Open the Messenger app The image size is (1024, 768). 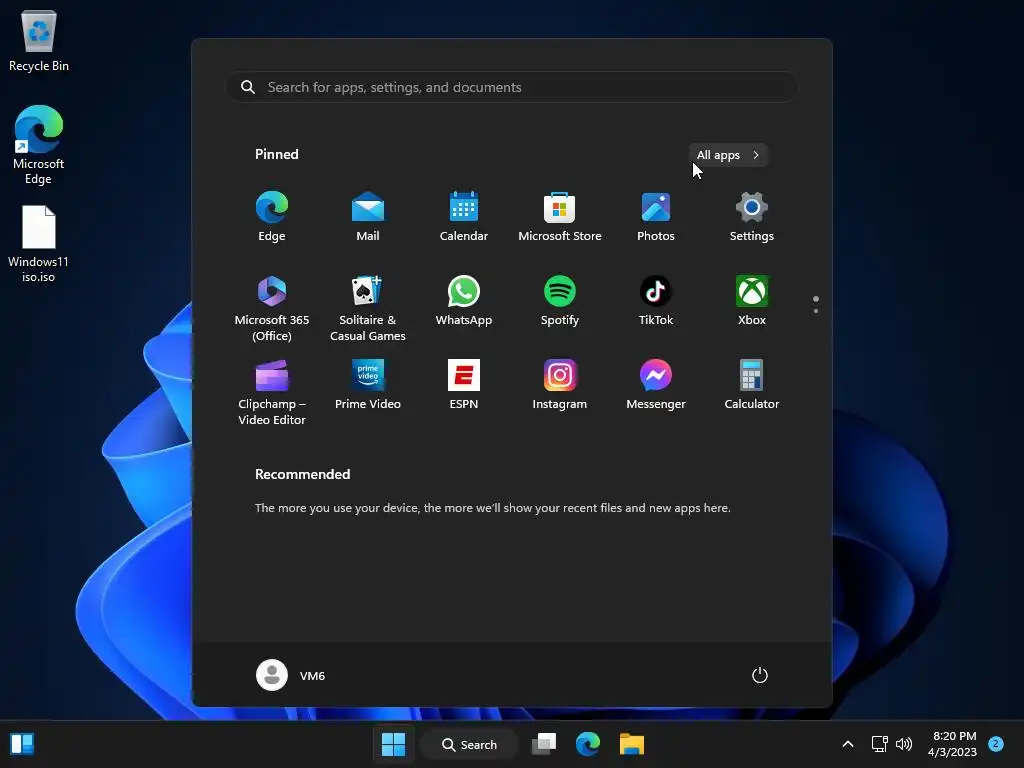(x=656, y=385)
